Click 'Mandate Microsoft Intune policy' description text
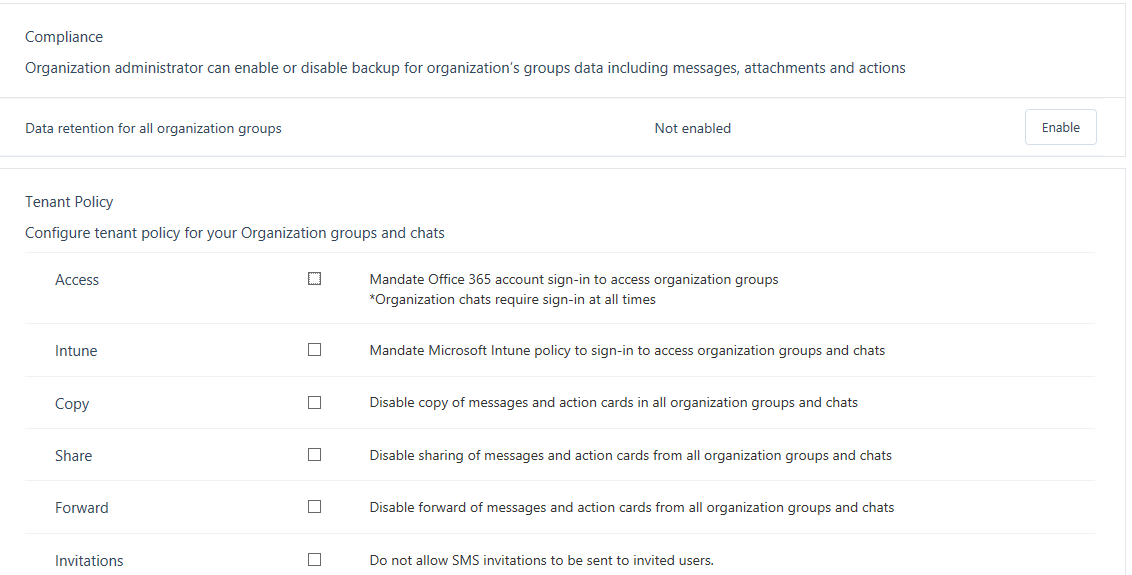The image size is (1132, 575). pyautogui.click(x=626, y=351)
